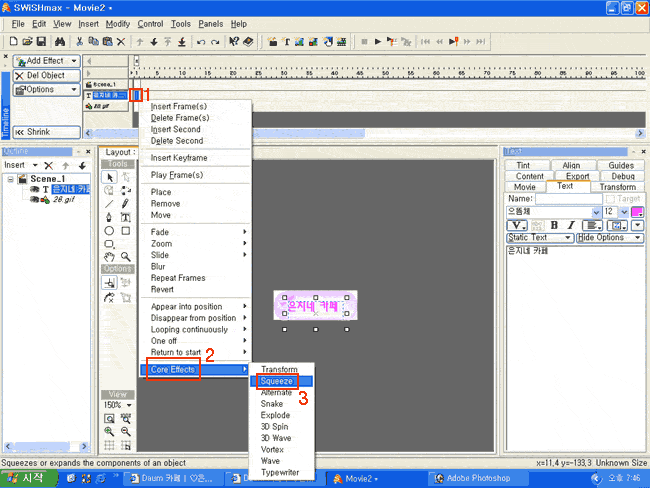This screenshot has height=488, width=650.
Task: Click the Stop square playback button
Action: pyautogui.click(x=364, y=41)
